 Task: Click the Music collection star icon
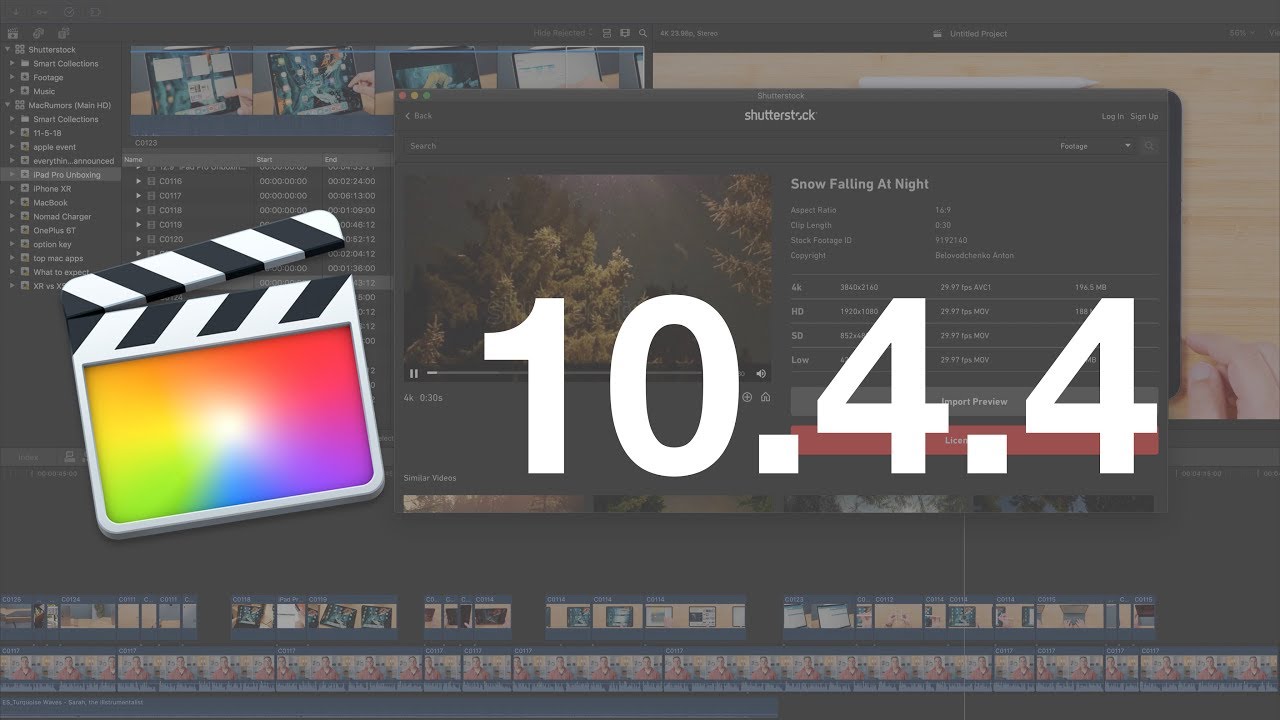point(25,91)
